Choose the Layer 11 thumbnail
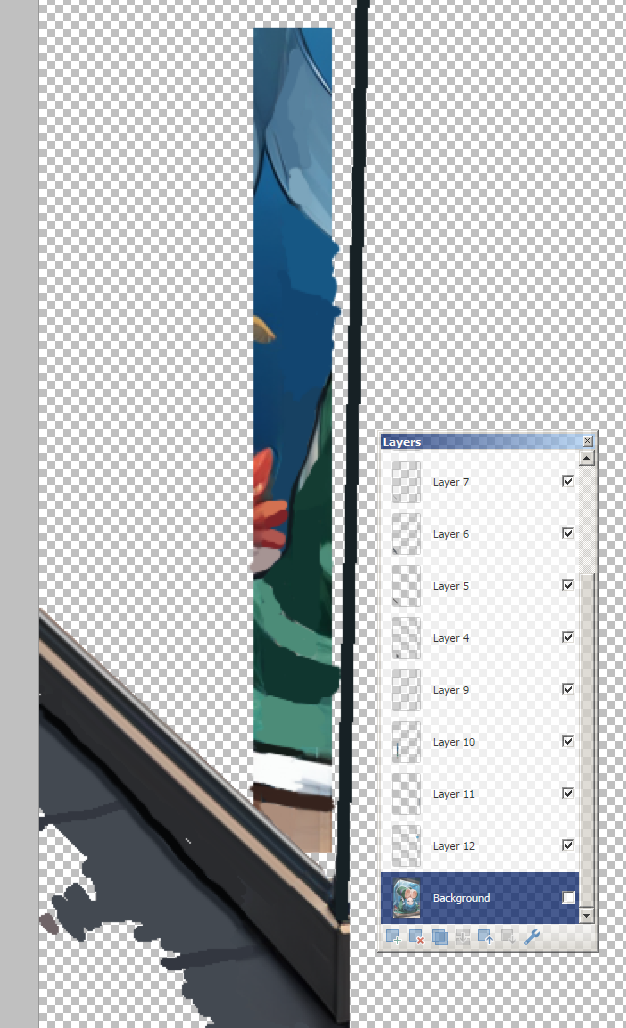Screen dimensions: 626x1028 (x=406, y=794)
